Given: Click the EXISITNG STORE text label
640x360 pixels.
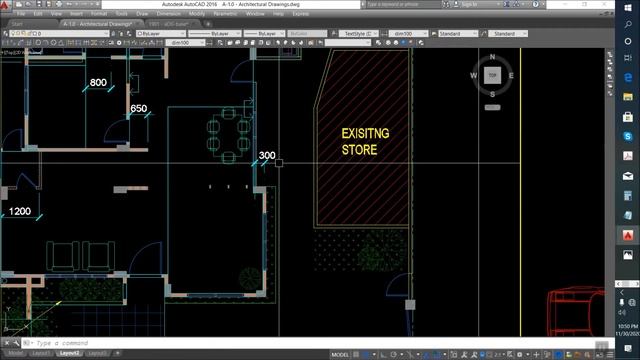Looking at the screenshot, I should (365, 142).
